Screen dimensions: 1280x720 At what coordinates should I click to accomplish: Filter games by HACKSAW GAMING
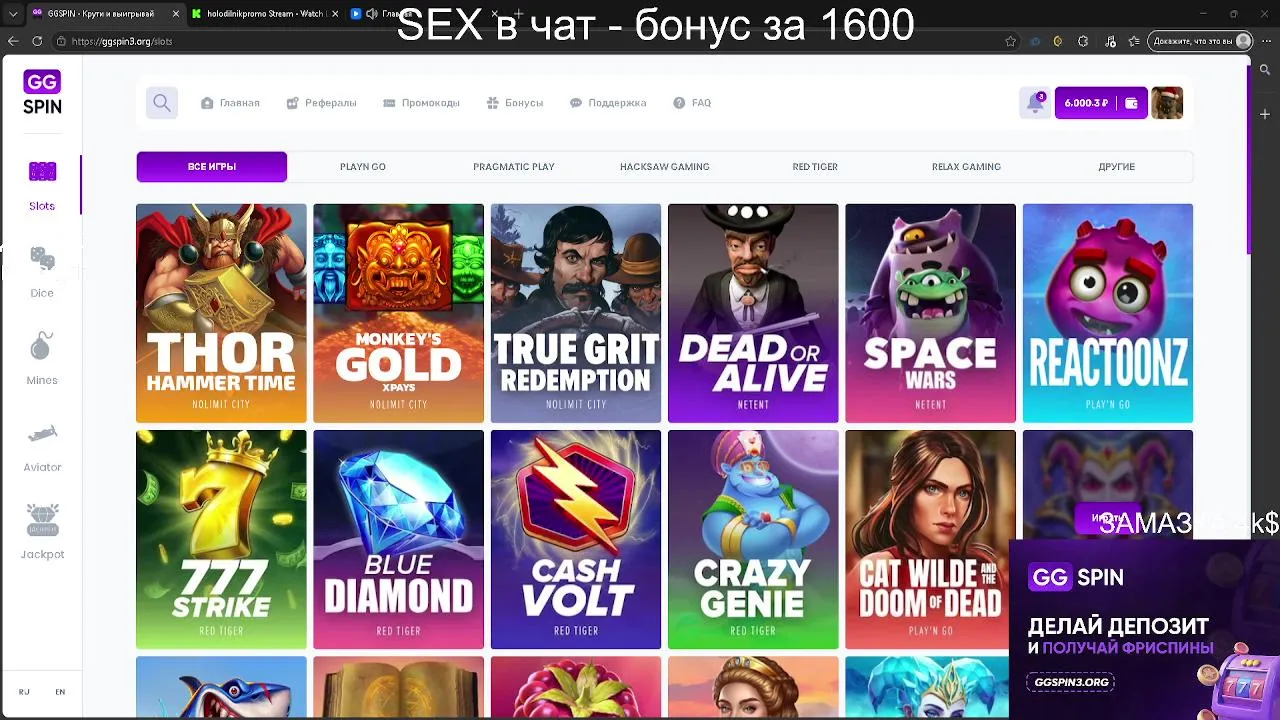(x=665, y=167)
